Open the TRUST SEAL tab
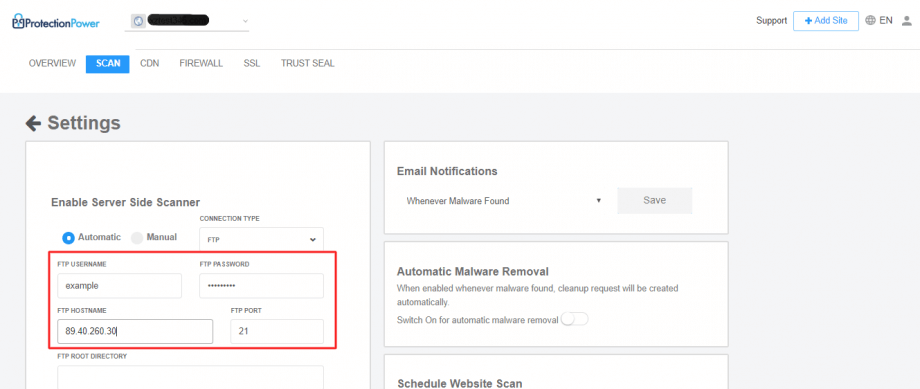This screenshot has width=920, height=389. coord(307,63)
